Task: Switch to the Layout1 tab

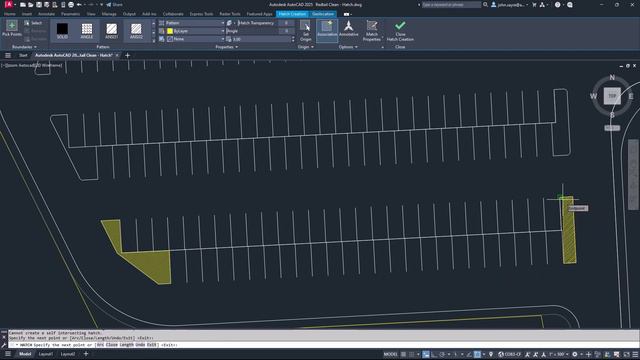Action: 46,354
